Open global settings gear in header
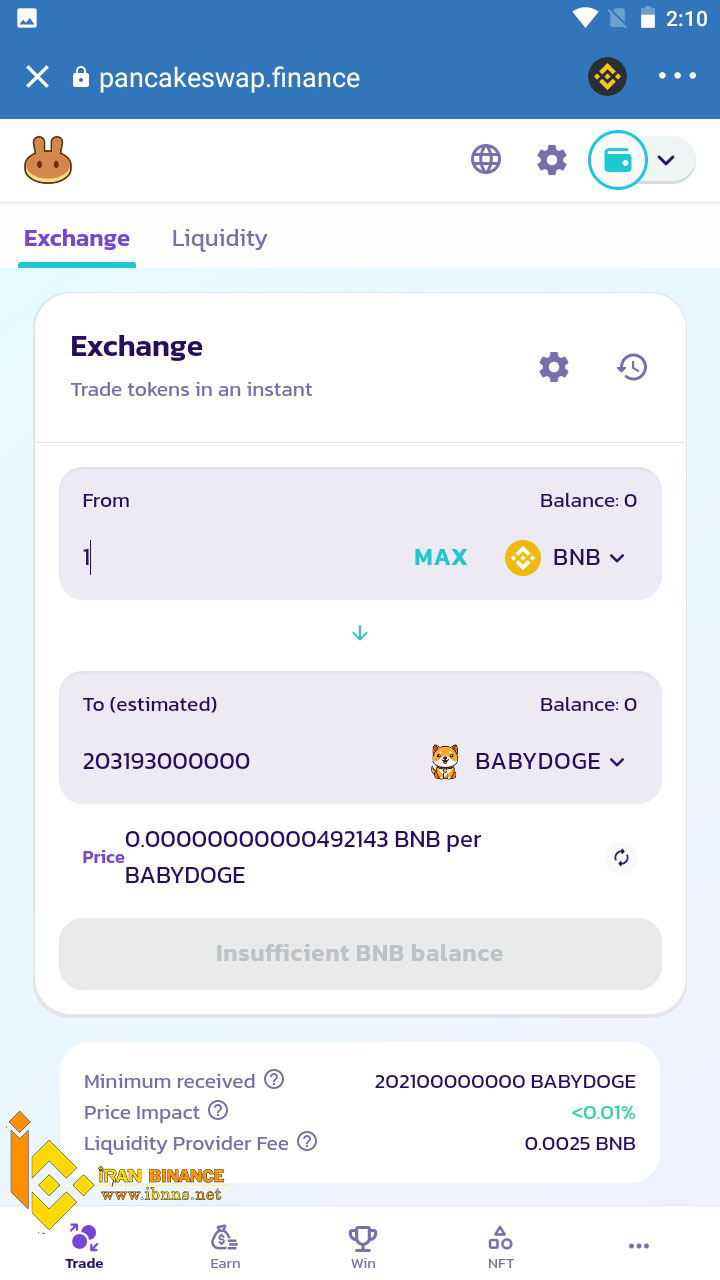The width and height of the screenshot is (720, 1280). point(552,160)
